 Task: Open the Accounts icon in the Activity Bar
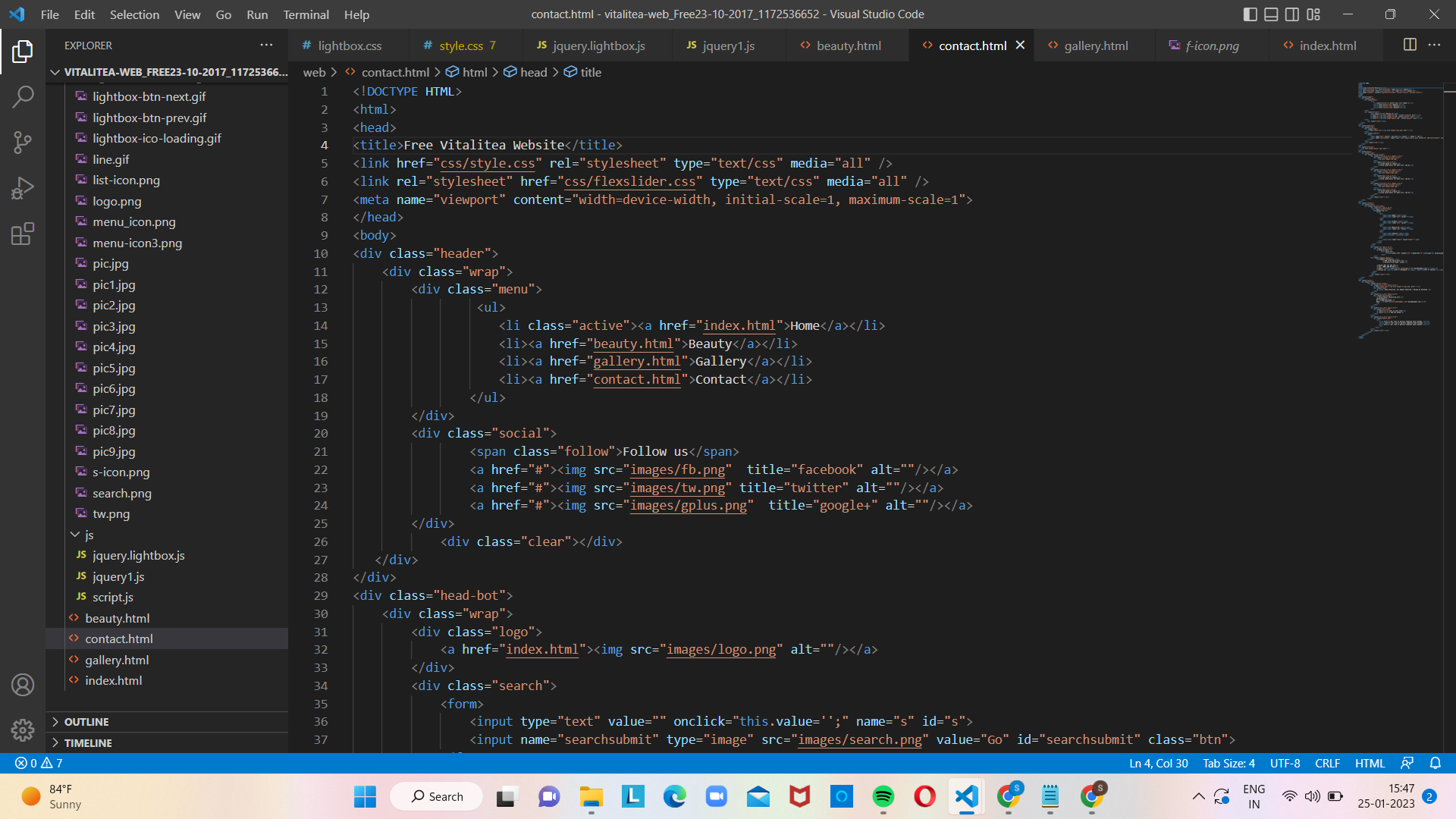point(23,684)
